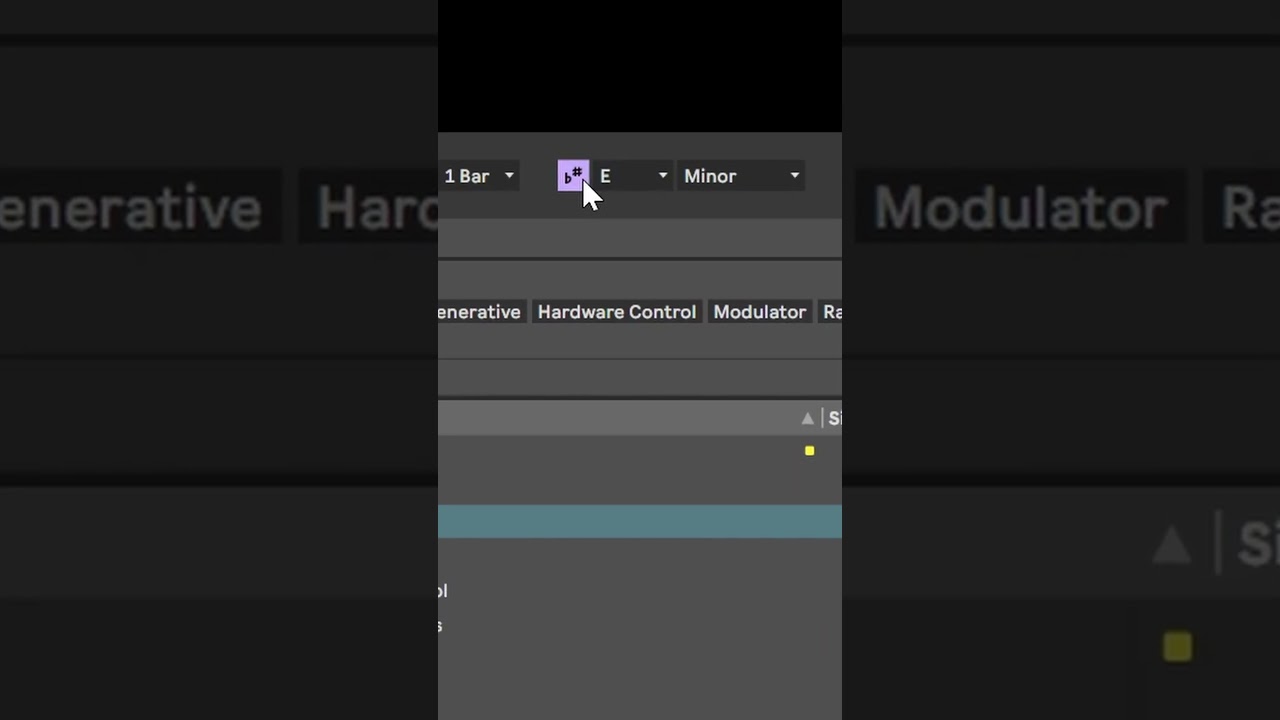The height and width of the screenshot is (720, 1280).
Task: Select the sharp Generative tag beside Hardware Control
Action: pyautogui.click(x=481, y=312)
